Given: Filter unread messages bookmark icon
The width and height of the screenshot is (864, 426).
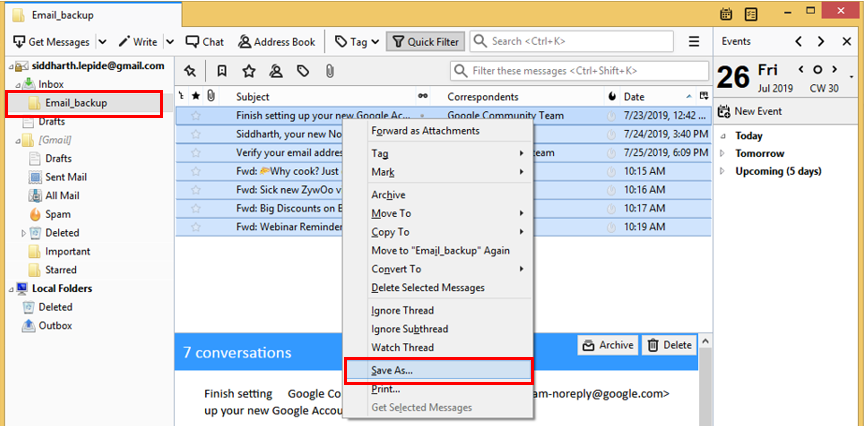Looking at the screenshot, I should click(222, 71).
